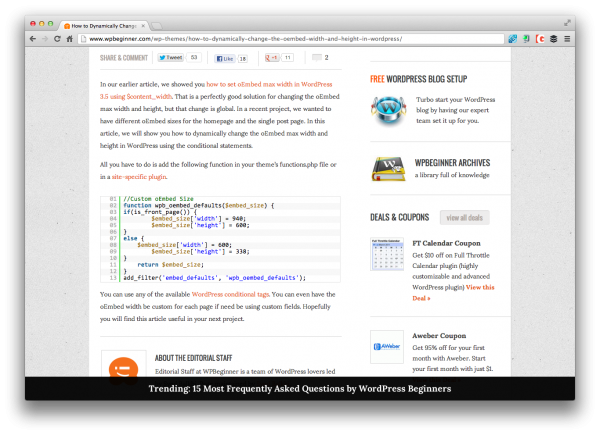Image resolution: width=600 pixels, height=435 pixels.
Task: Click the DEALS & COUPONS heading
Action: point(399,217)
